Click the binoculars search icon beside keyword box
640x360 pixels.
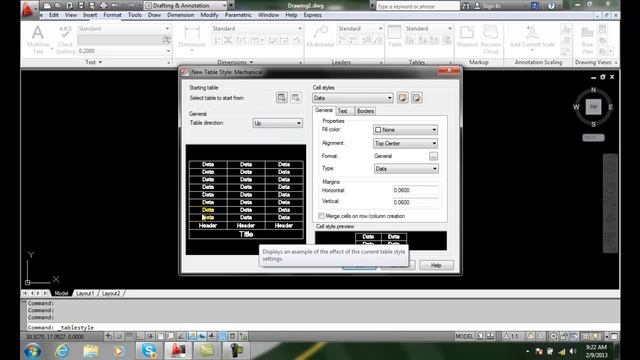coord(466,6)
